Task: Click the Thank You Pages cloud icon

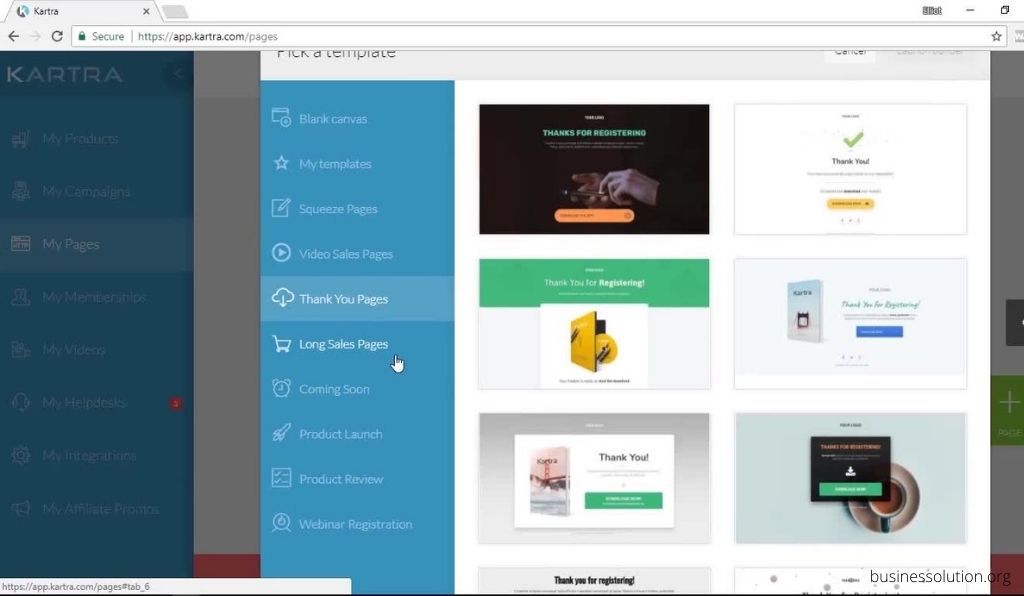Action: pos(282,298)
